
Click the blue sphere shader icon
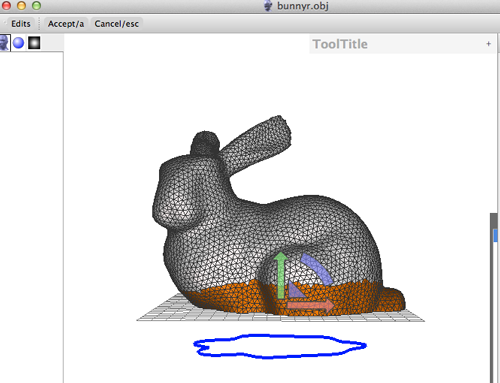coord(18,43)
